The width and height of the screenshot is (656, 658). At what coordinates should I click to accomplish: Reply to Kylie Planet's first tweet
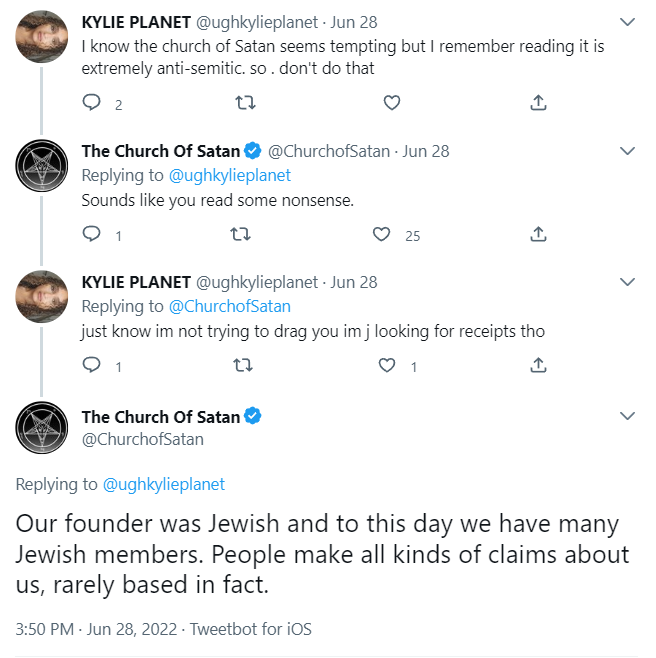tap(91, 102)
